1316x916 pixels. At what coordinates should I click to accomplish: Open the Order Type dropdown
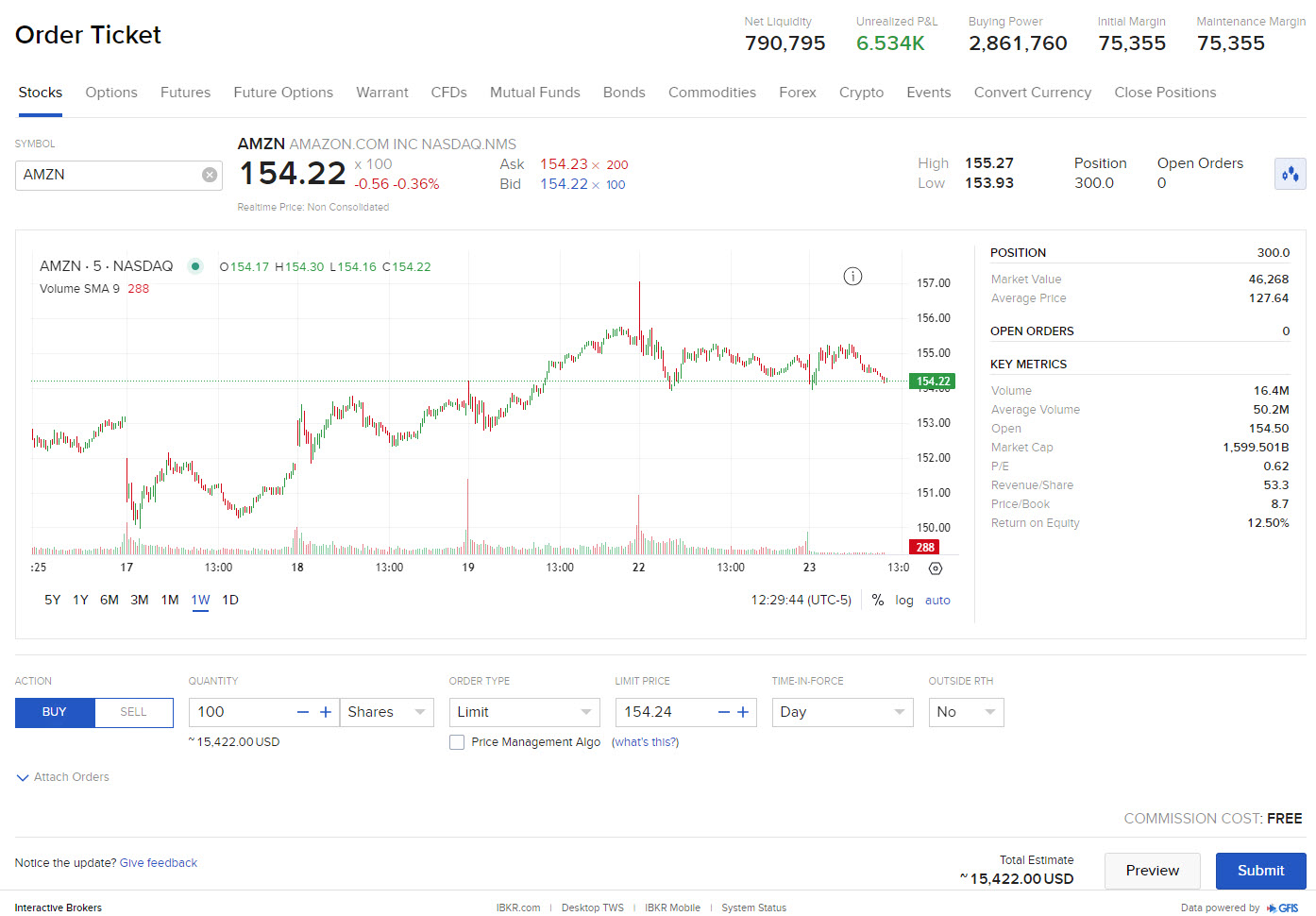pyautogui.click(x=524, y=712)
